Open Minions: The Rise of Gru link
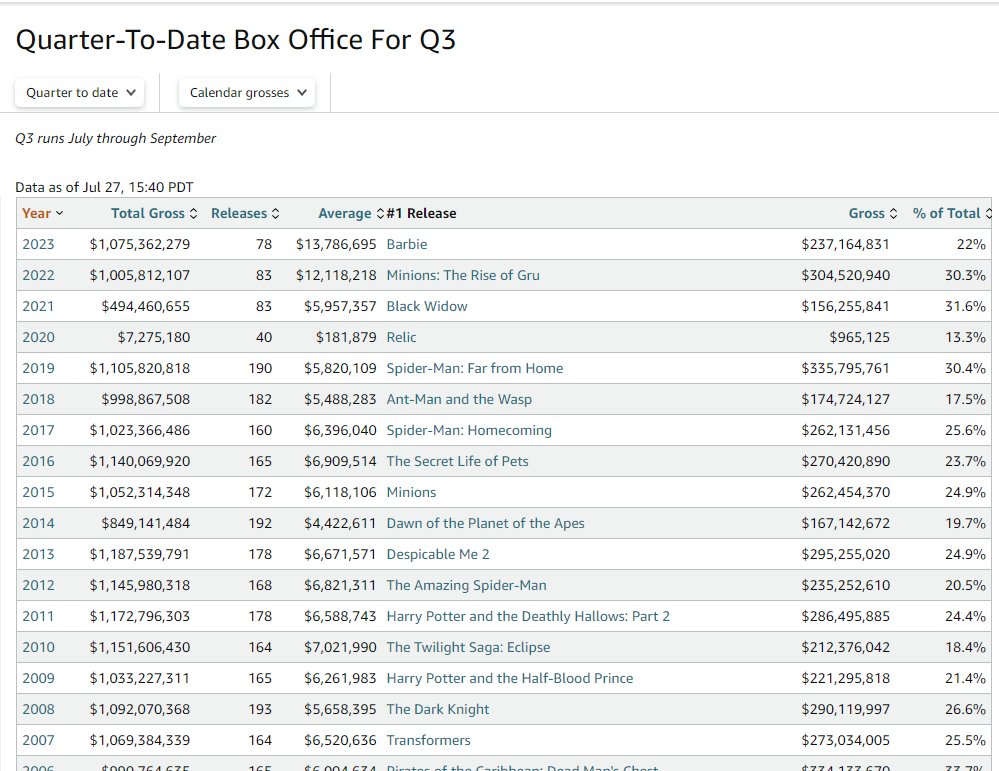 [x=463, y=275]
